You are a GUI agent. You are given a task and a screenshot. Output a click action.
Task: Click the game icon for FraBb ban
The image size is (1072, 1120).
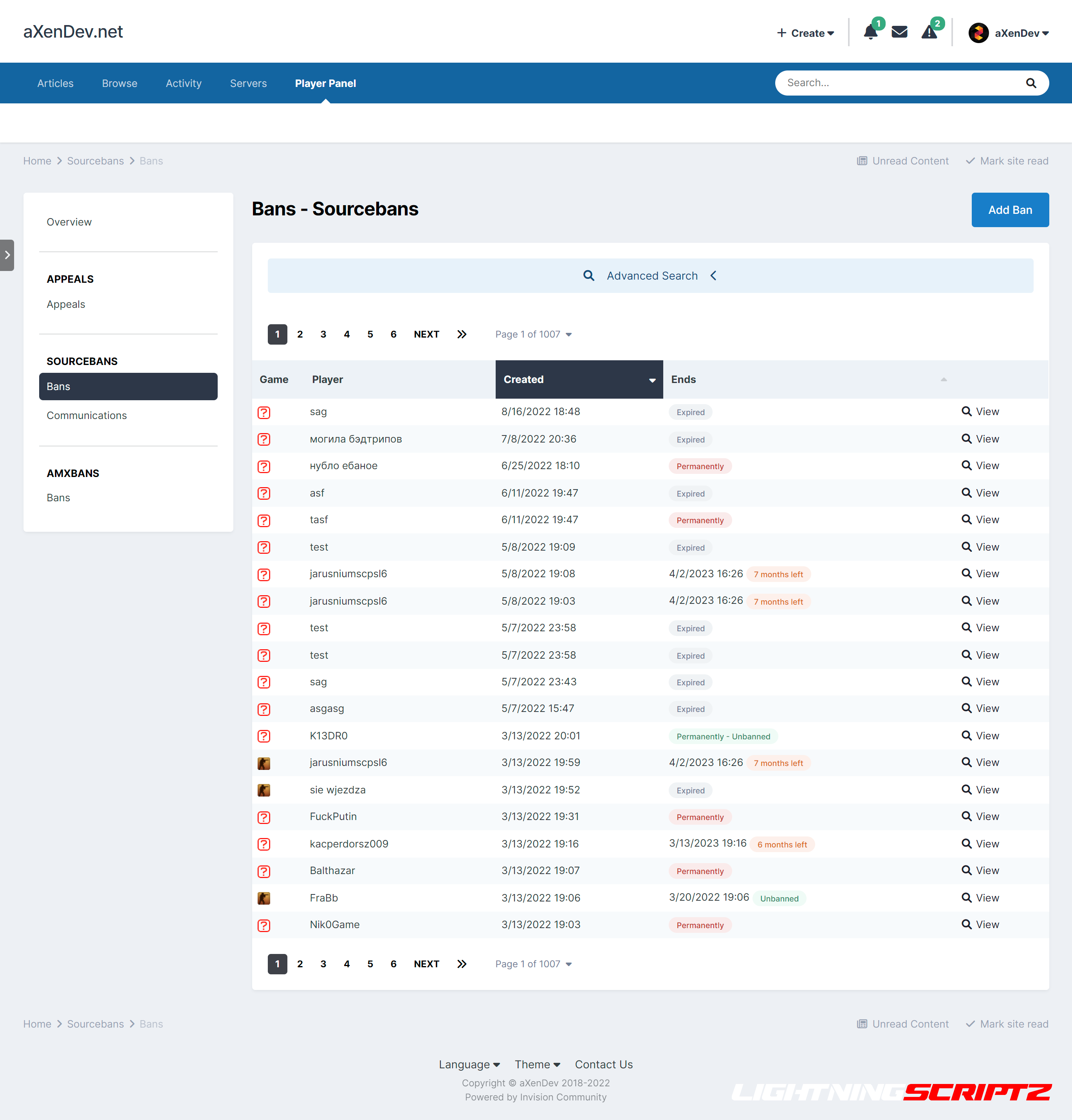tap(264, 898)
